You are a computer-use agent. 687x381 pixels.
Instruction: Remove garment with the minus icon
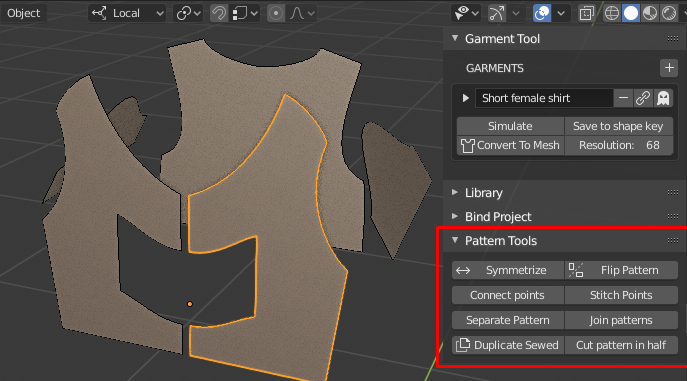[x=623, y=98]
